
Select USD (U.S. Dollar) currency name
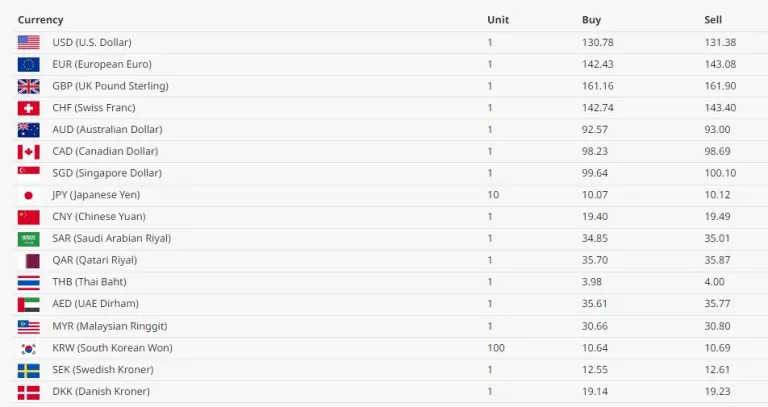[92, 42]
